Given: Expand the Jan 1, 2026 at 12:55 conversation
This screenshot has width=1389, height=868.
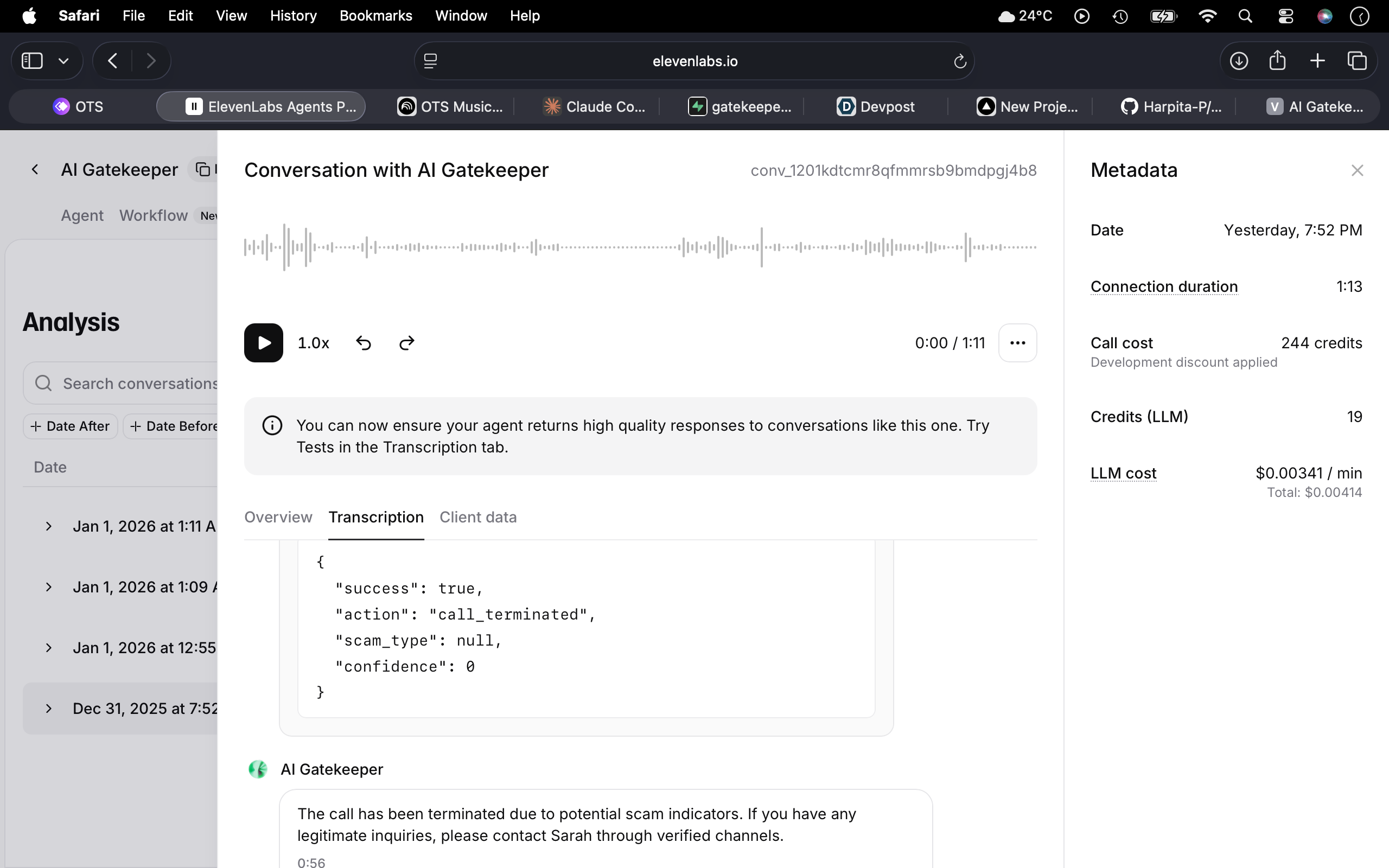Looking at the screenshot, I should click(49, 648).
